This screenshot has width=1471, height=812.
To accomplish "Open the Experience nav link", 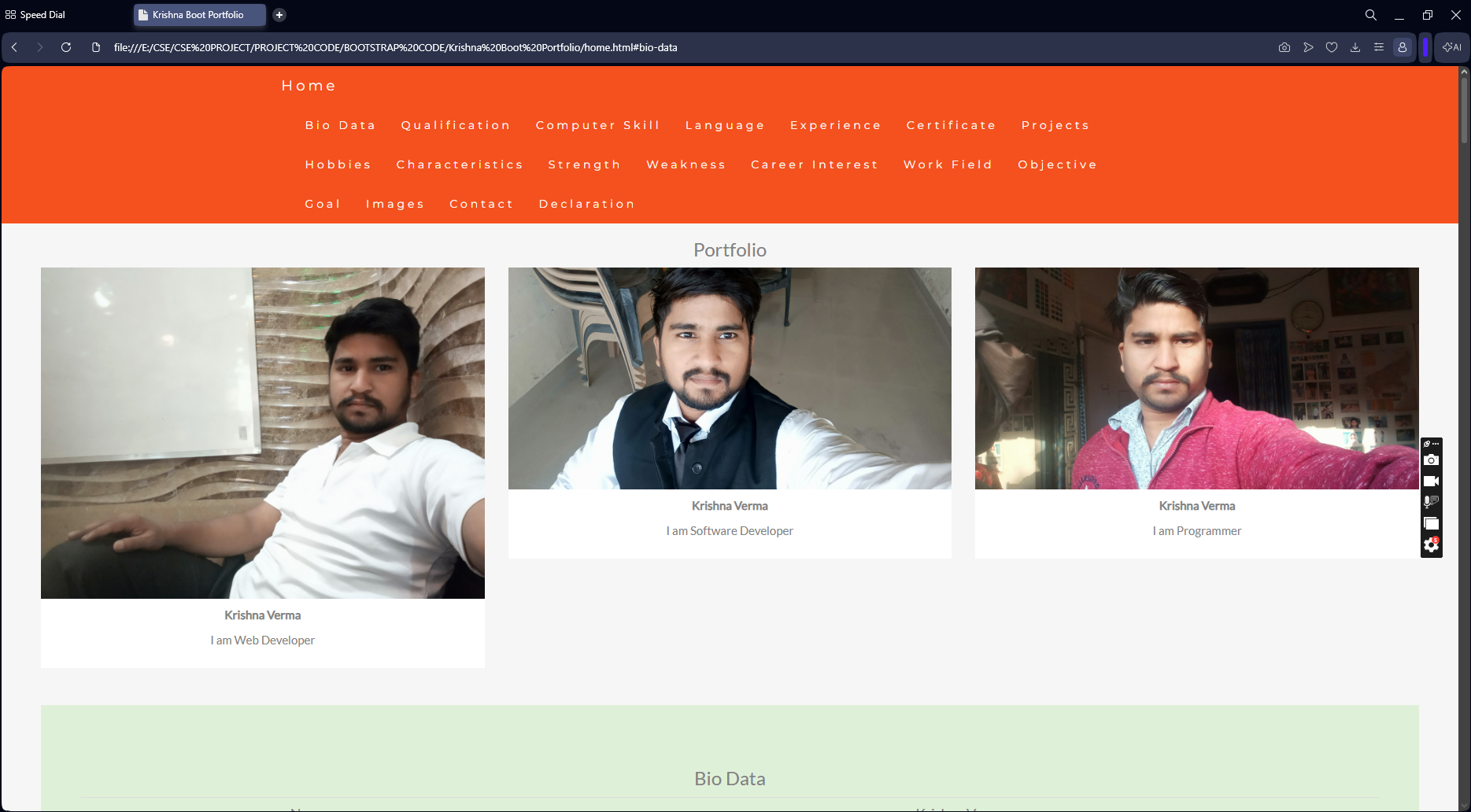I will pos(836,125).
